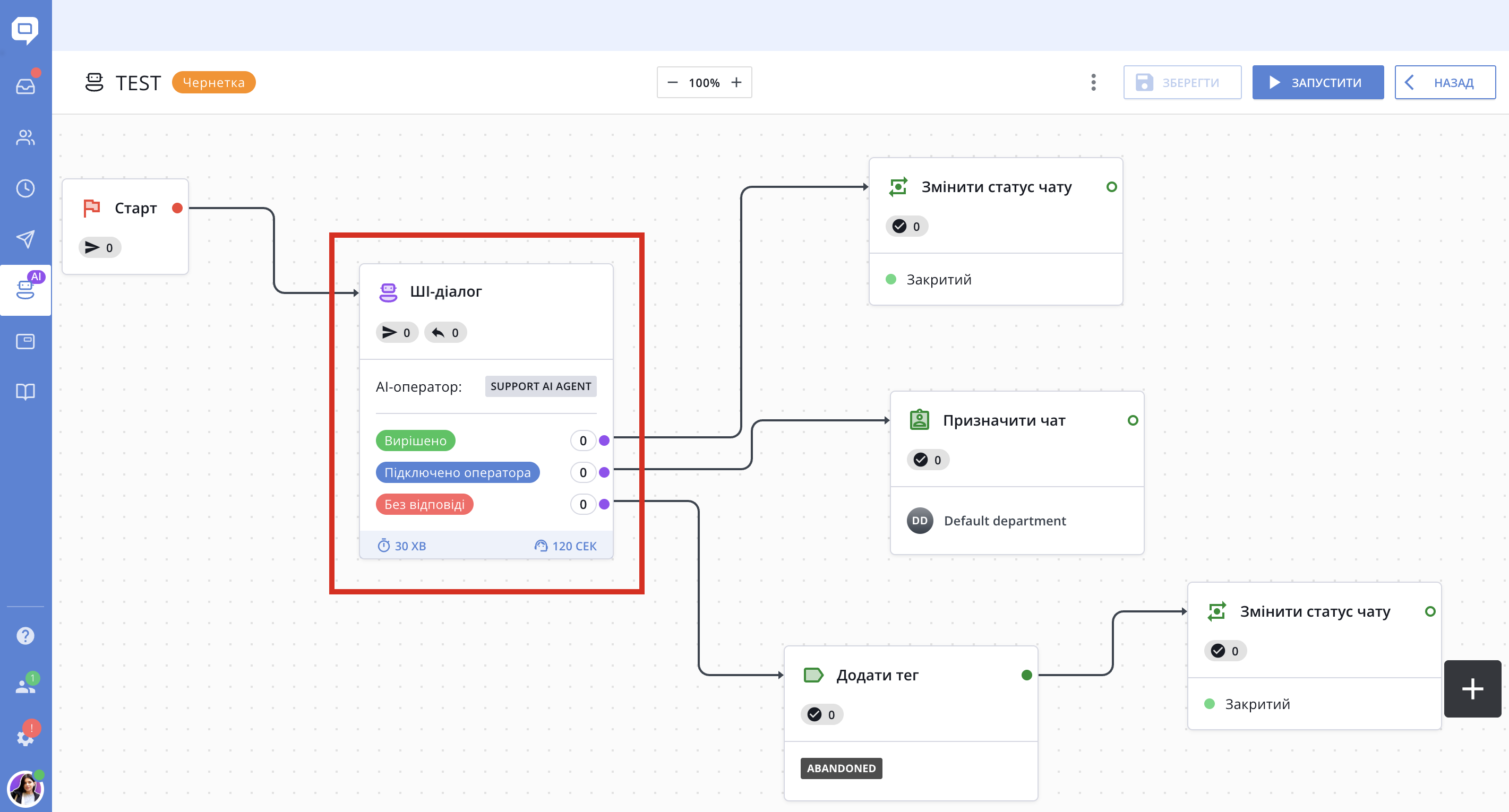
Task: Click the DD department avatar
Action: click(x=920, y=521)
